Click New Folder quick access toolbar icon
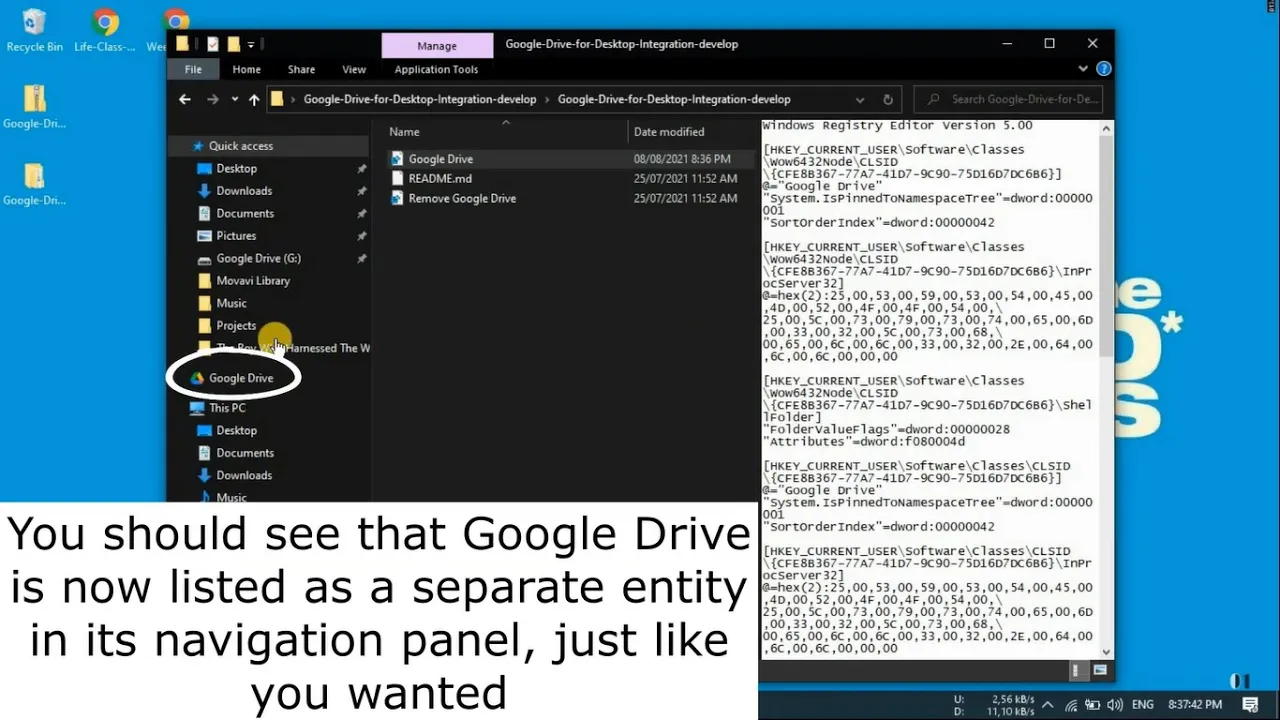Viewport: 1280px width, 720px height. (x=233, y=44)
